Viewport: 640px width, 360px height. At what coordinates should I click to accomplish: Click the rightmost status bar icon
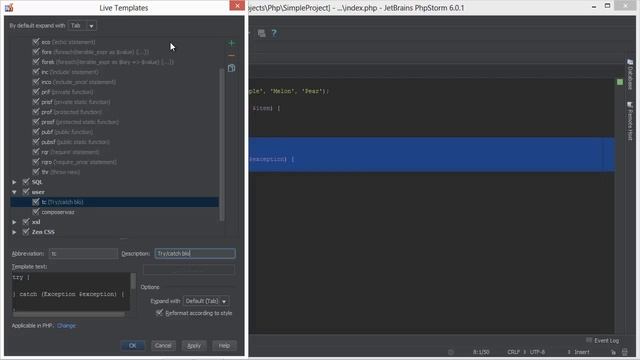(624, 352)
